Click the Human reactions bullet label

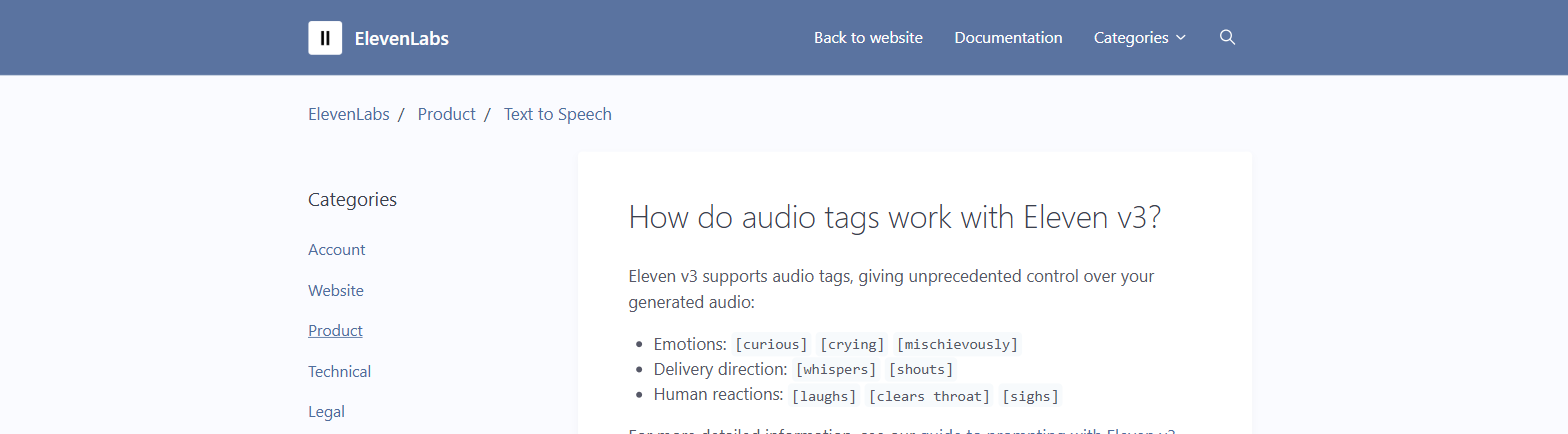(x=718, y=395)
